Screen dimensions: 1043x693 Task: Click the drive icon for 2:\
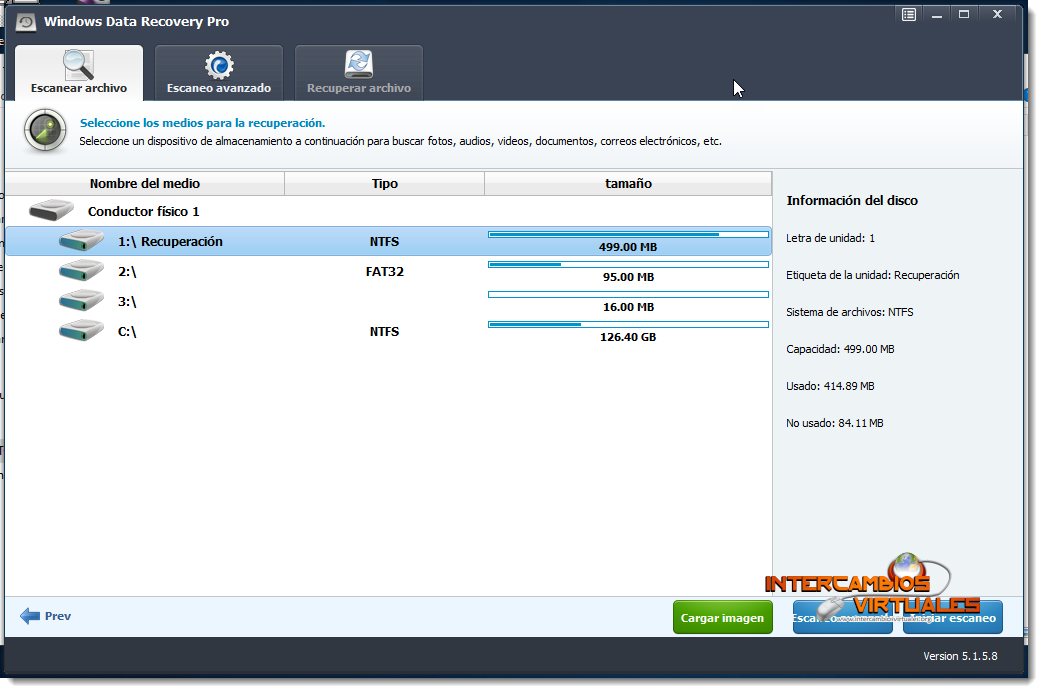pos(81,271)
